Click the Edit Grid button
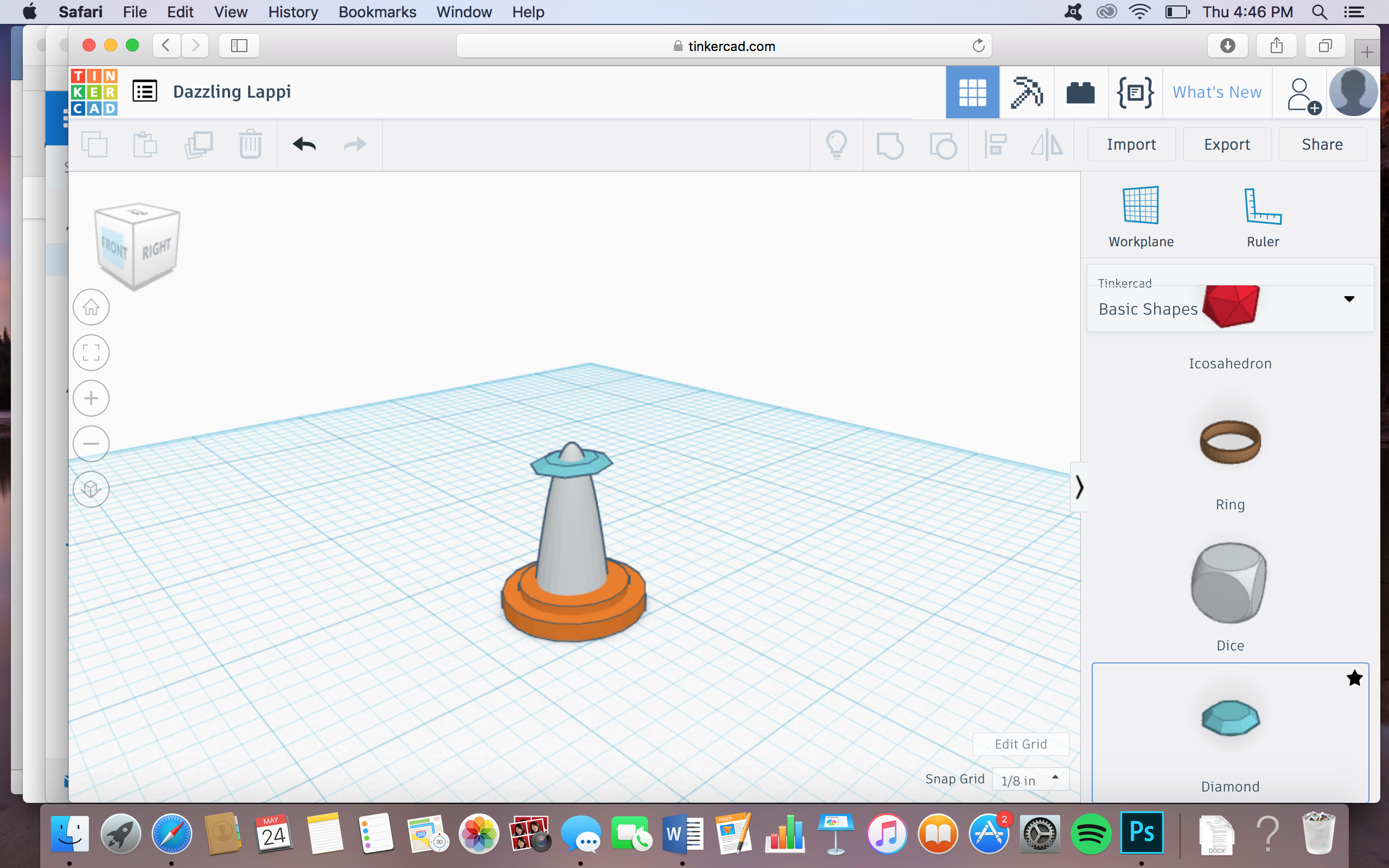 1021,744
